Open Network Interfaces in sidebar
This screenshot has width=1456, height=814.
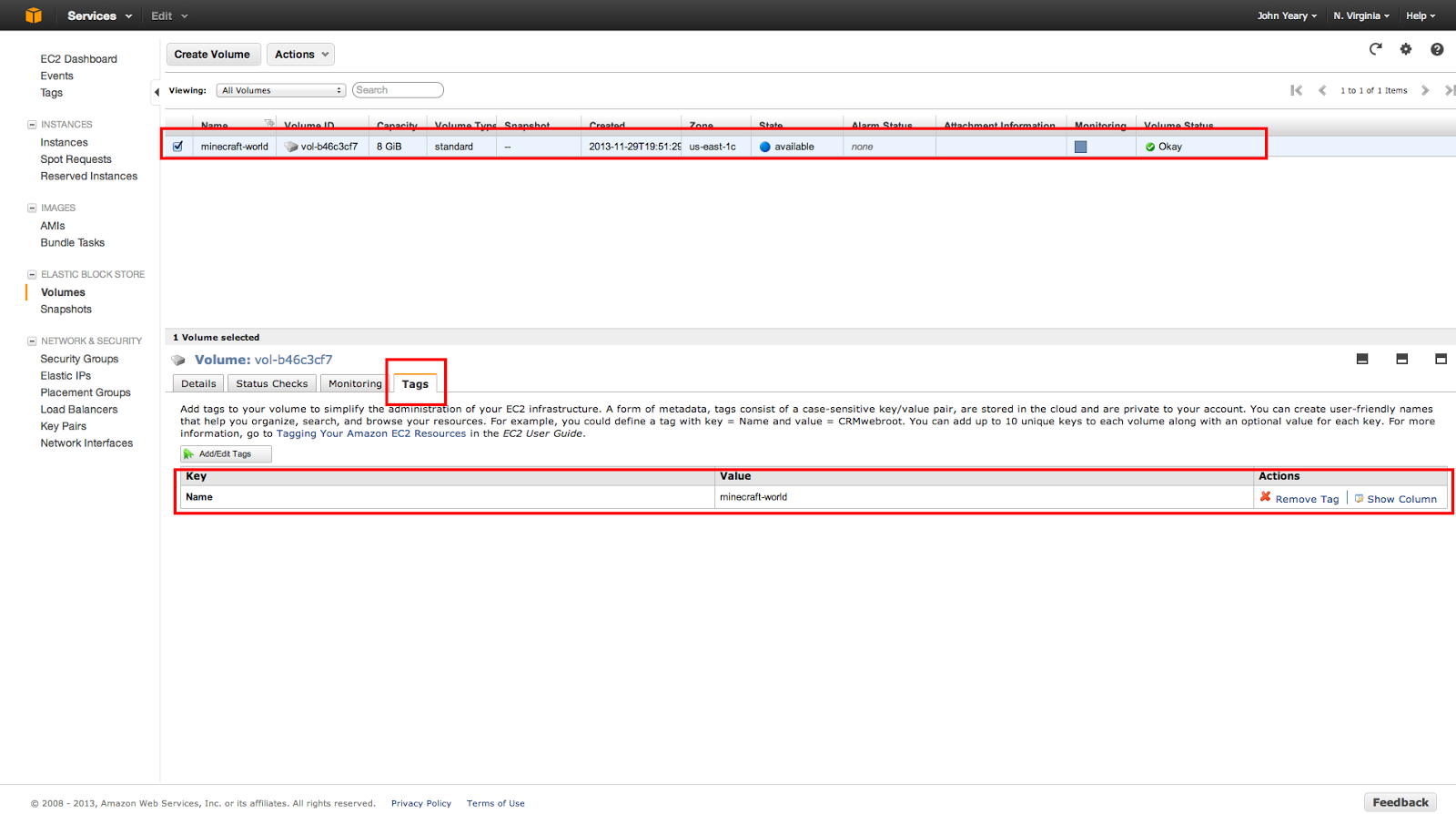pyautogui.click(x=86, y=443)
